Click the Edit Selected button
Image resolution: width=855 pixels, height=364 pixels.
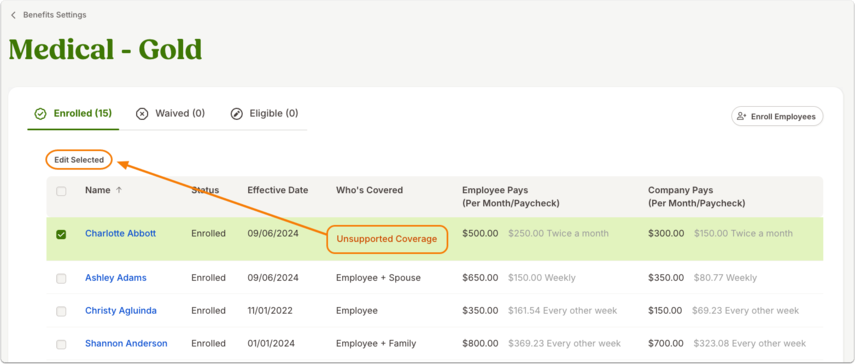tap(79, 160)
